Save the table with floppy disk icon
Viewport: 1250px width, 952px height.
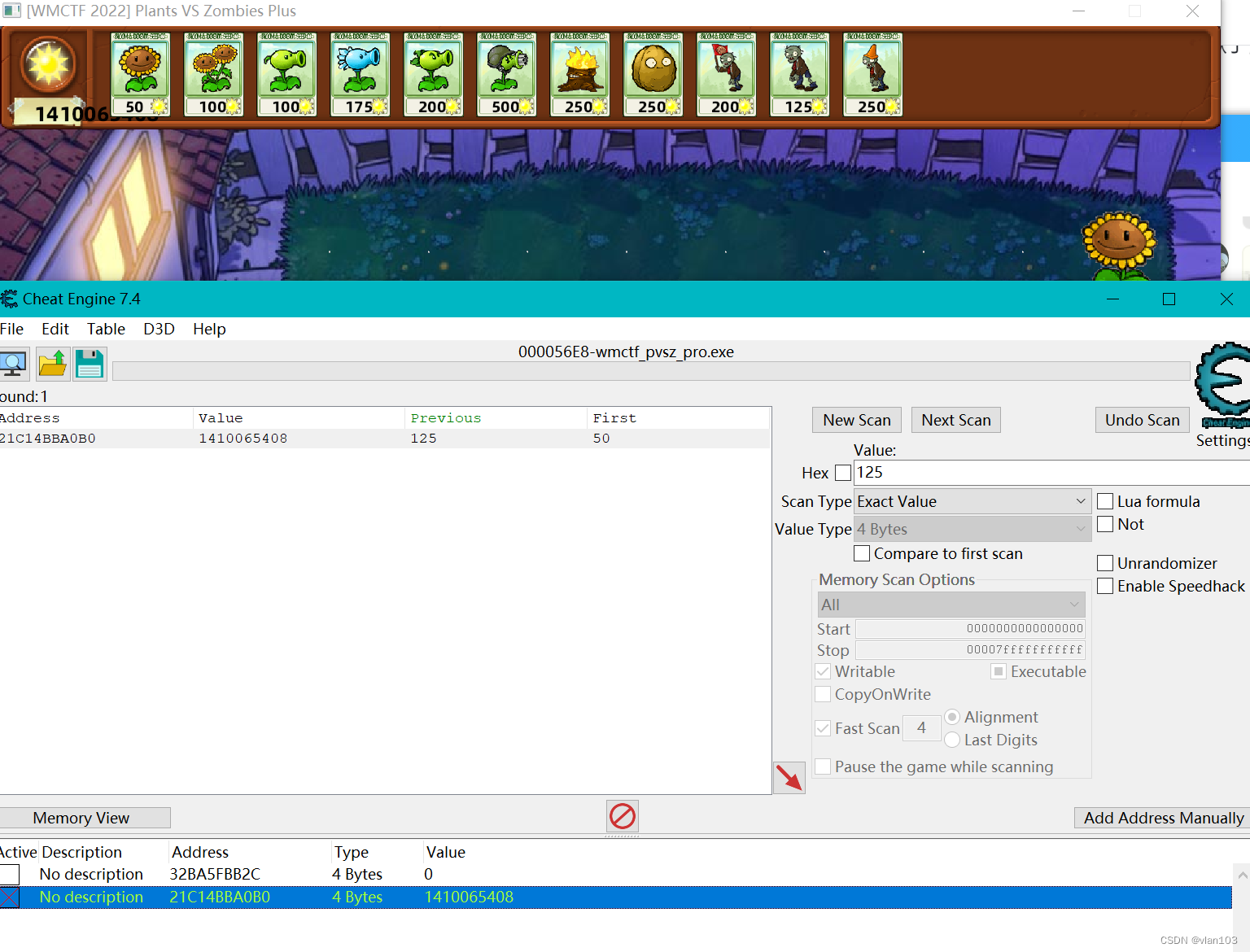coord(90,364)
